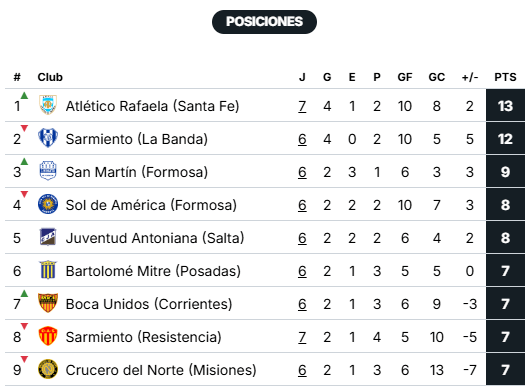Screen dimensions: 531x389
Task: Click the GF column header
Action: pos(405,77)
